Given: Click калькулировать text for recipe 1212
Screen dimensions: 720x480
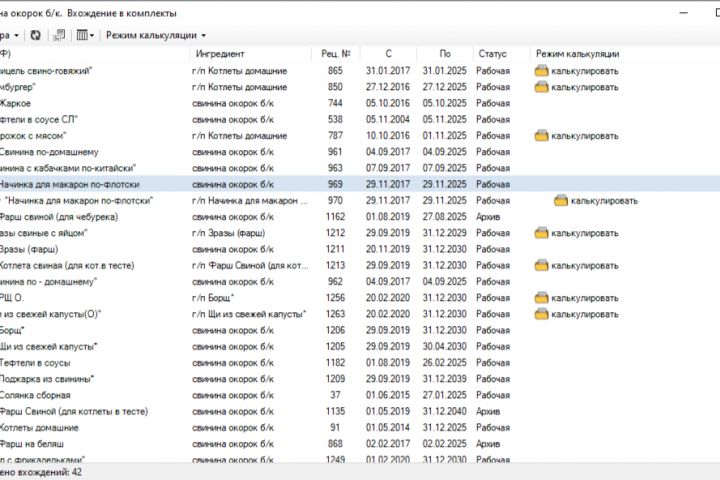Looking at the screenshot, I should 585,233.
